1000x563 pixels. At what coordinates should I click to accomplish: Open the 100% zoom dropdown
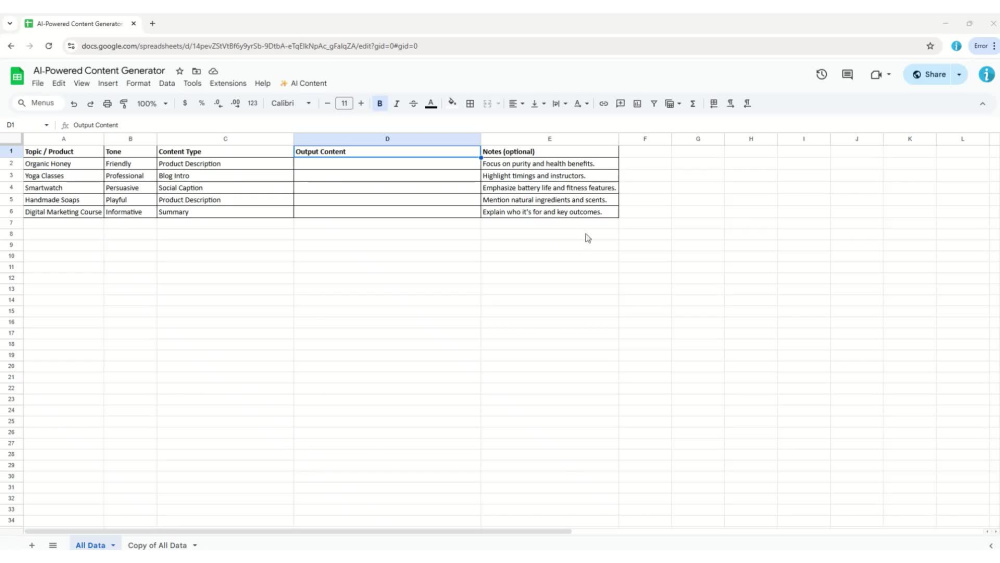tap(152, 103)
